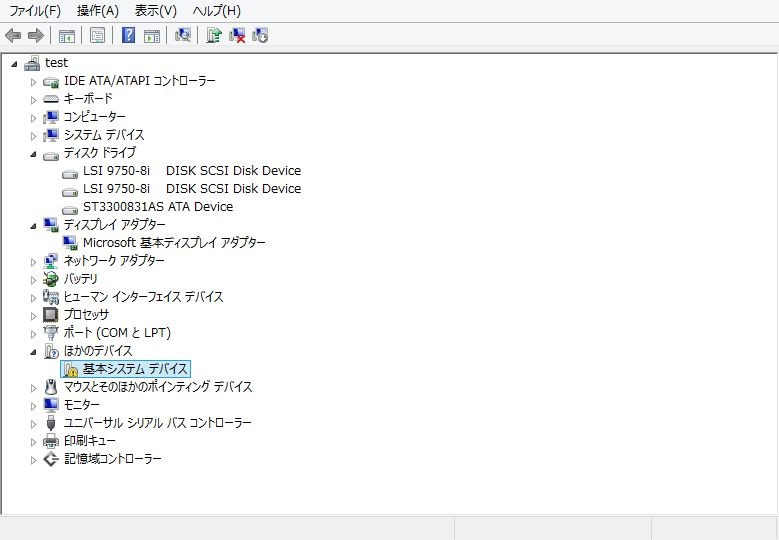
Task: Click the port icon beside ポート (COM と LPT)
Action: [x=51, y=332]
